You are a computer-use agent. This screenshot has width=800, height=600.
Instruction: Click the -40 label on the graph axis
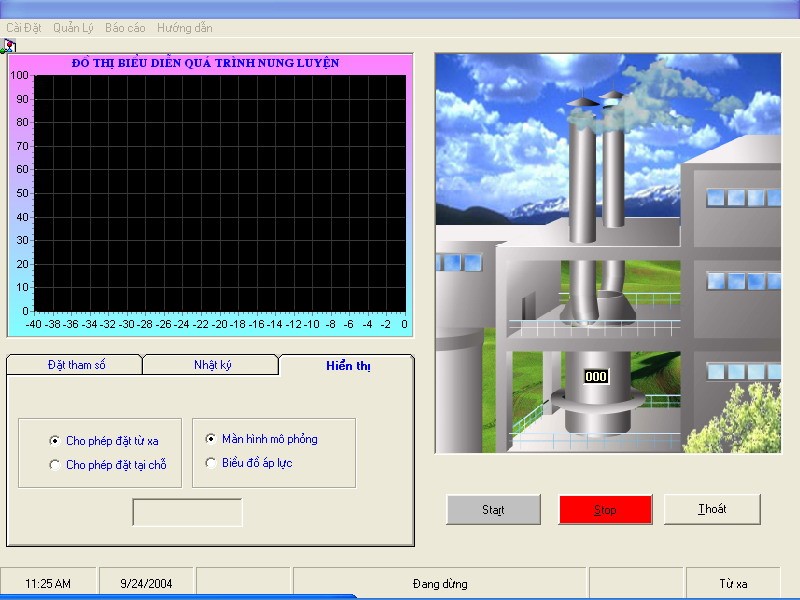[34, 324]
